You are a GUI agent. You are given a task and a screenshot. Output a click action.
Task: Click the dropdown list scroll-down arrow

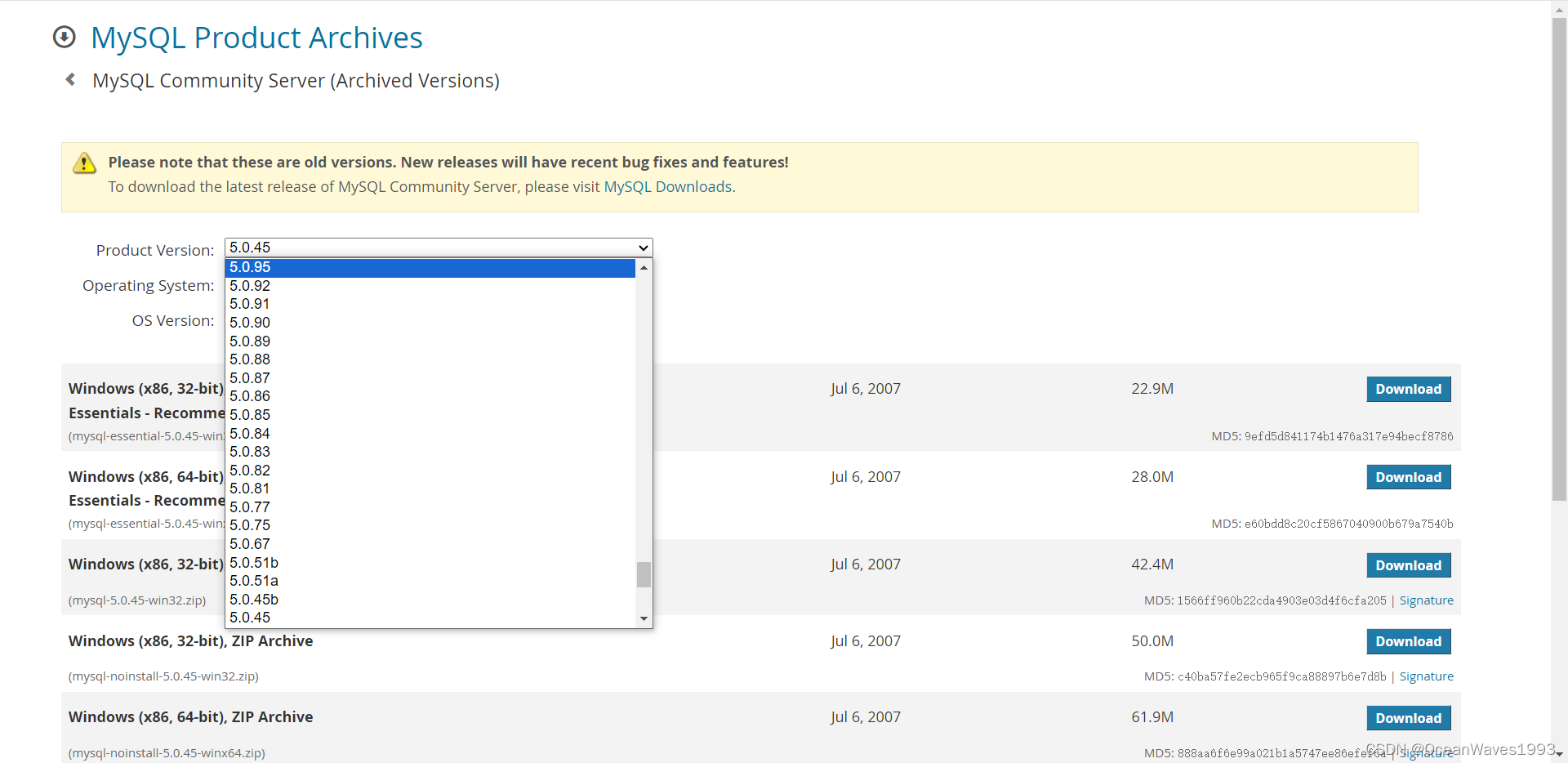[x=644, y=618]
